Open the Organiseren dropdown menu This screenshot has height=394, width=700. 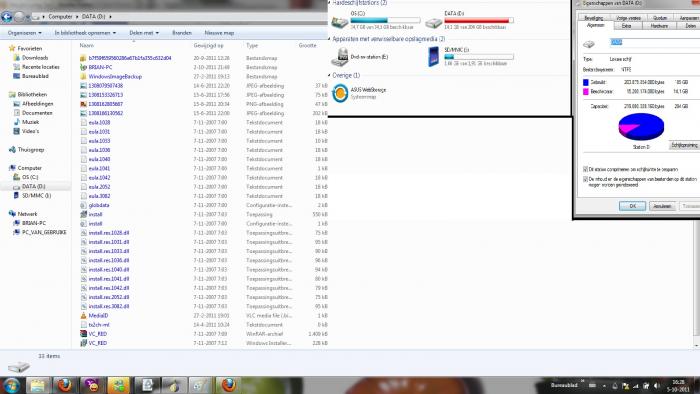tap(24, 33)
